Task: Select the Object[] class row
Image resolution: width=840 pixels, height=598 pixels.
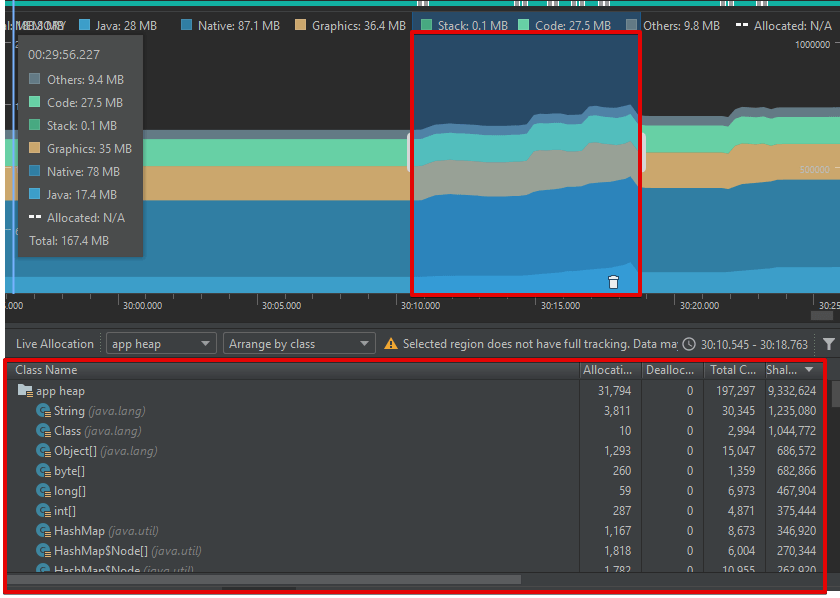Action: point(300,451)
